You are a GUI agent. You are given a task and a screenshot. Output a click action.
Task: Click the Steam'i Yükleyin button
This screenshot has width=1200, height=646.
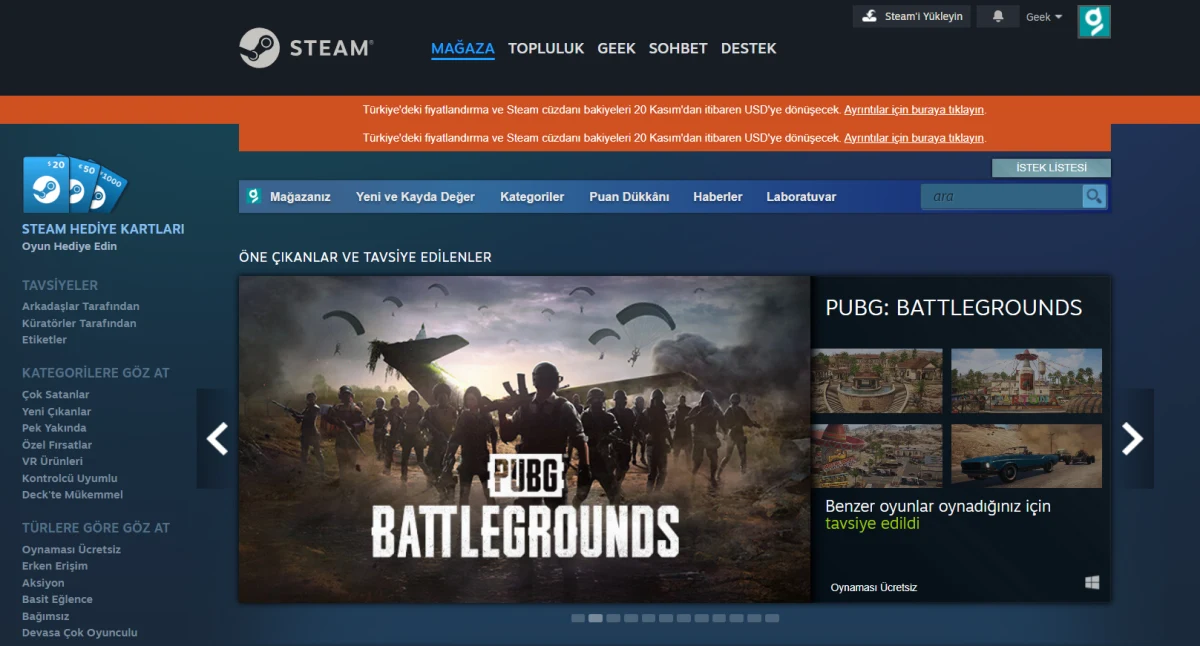(912, 16)
